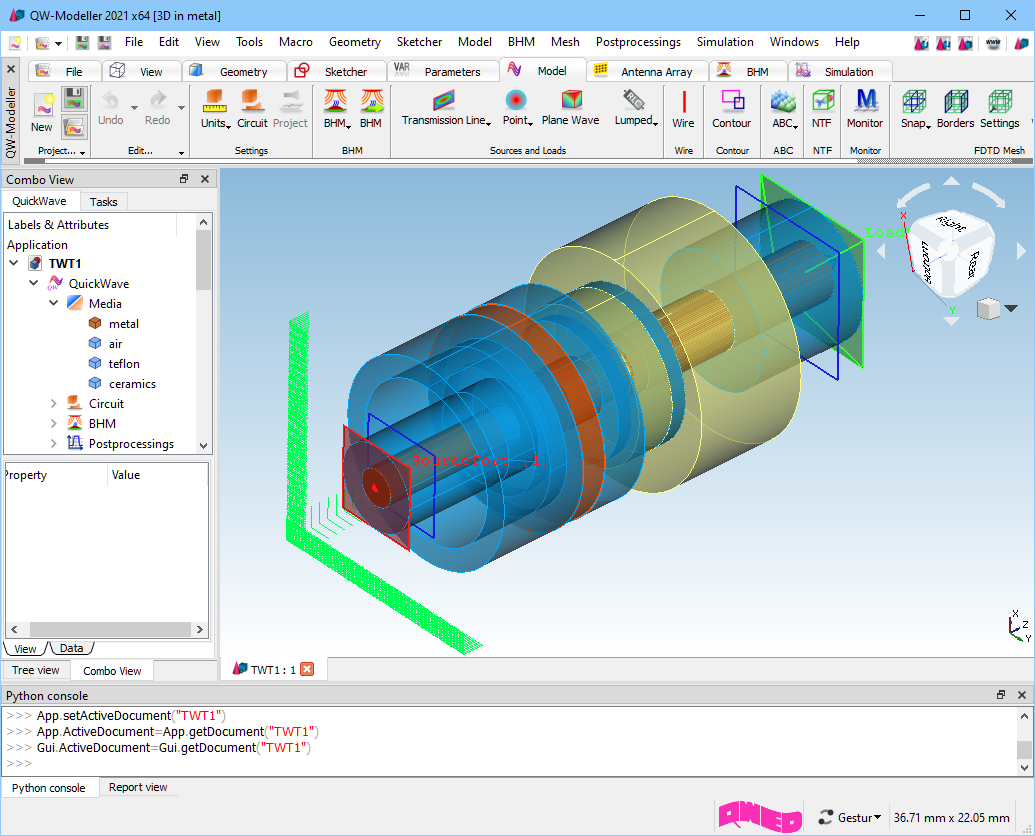Float the Python console panel
Viewport: 1035px width, 836px height.
coord(1001,695)
